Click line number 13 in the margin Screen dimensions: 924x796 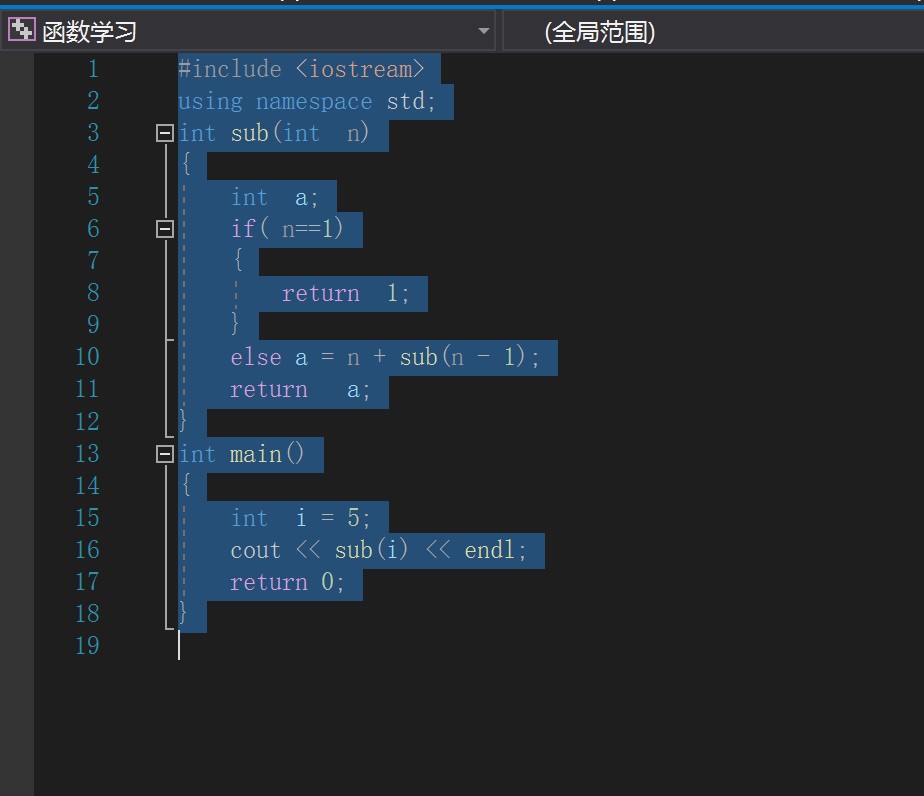87,453
